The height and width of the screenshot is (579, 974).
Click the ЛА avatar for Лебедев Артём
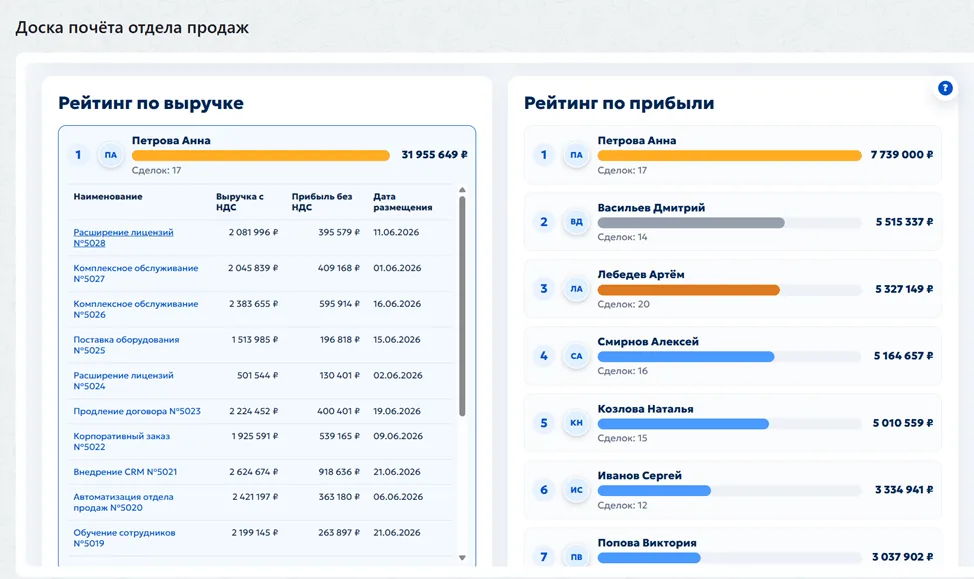(576, 289)
